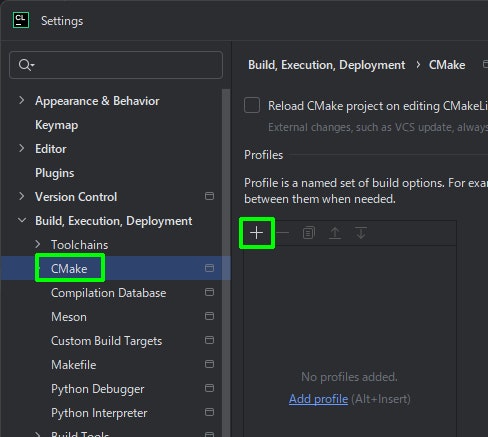The height and width of the screenshot is (437, 488).
Task: Open Custom Build Targets settings
Action: pyautogui.click(x=106, y=341)
